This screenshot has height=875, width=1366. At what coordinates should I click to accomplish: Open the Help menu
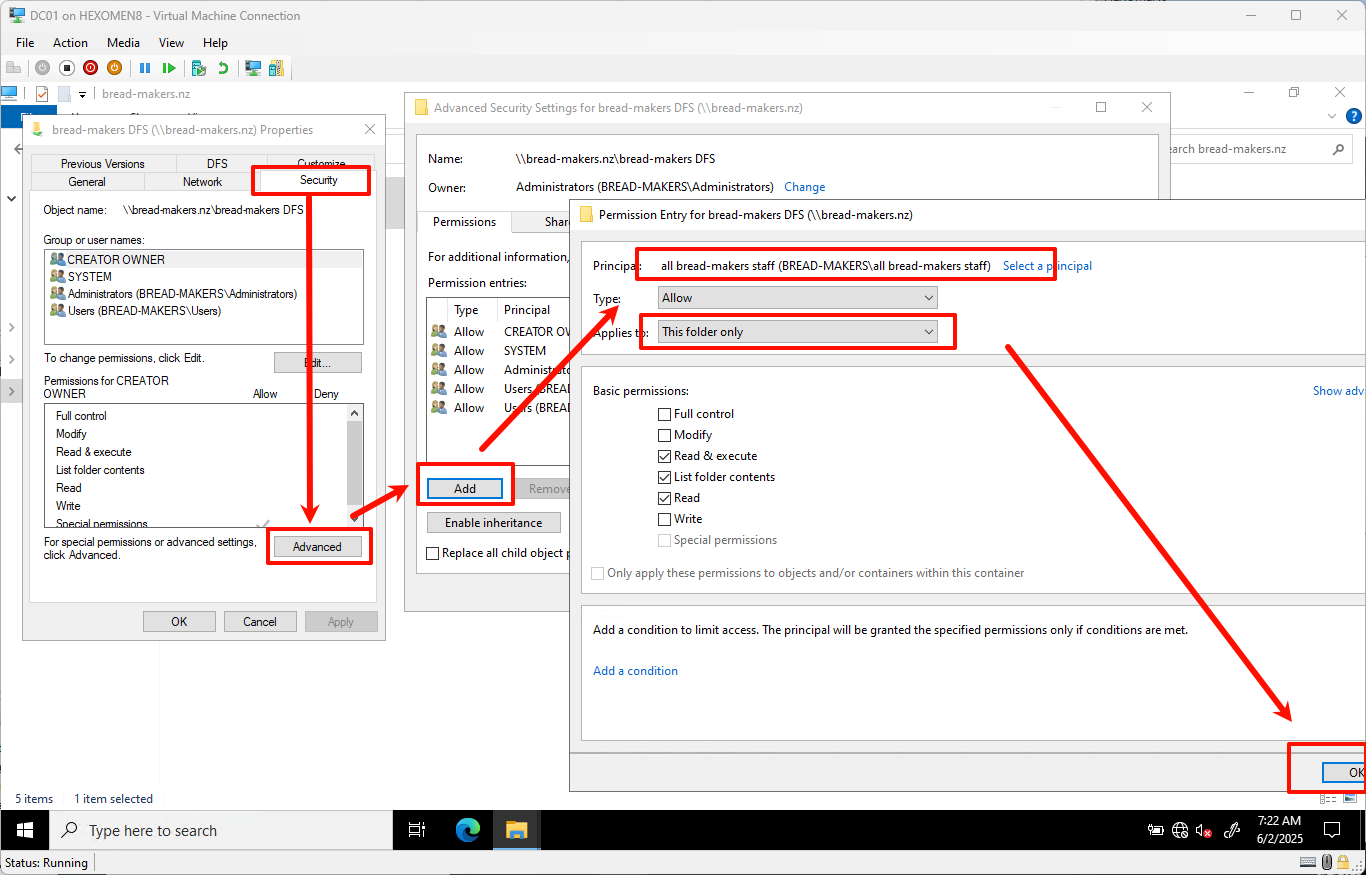click(x=215, y=43)
